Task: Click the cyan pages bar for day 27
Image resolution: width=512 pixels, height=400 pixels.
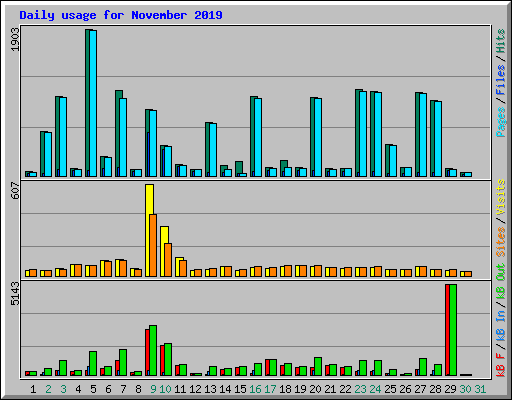Action: 423,135
